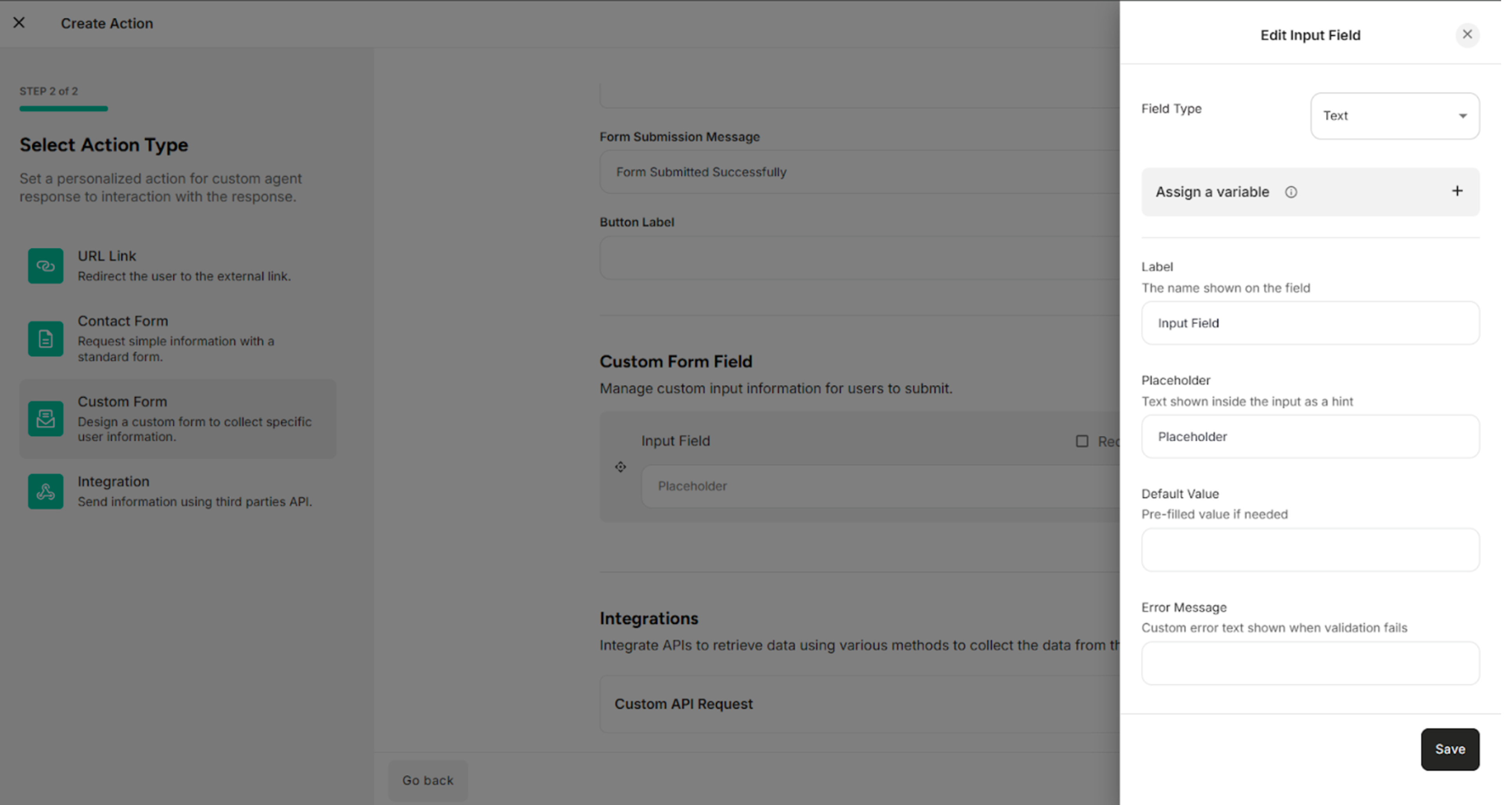Close the Edit Input Field panel

point(1467,34)
